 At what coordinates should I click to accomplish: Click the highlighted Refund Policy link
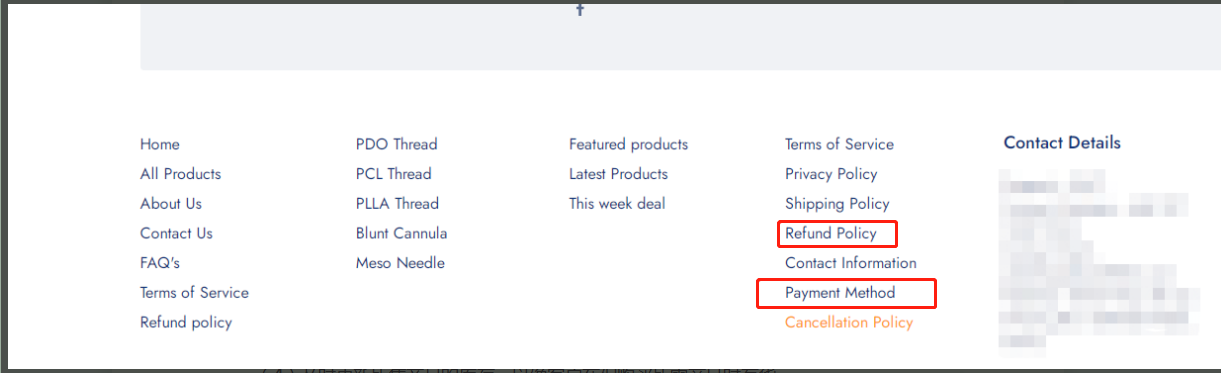[x=831, y=234]
